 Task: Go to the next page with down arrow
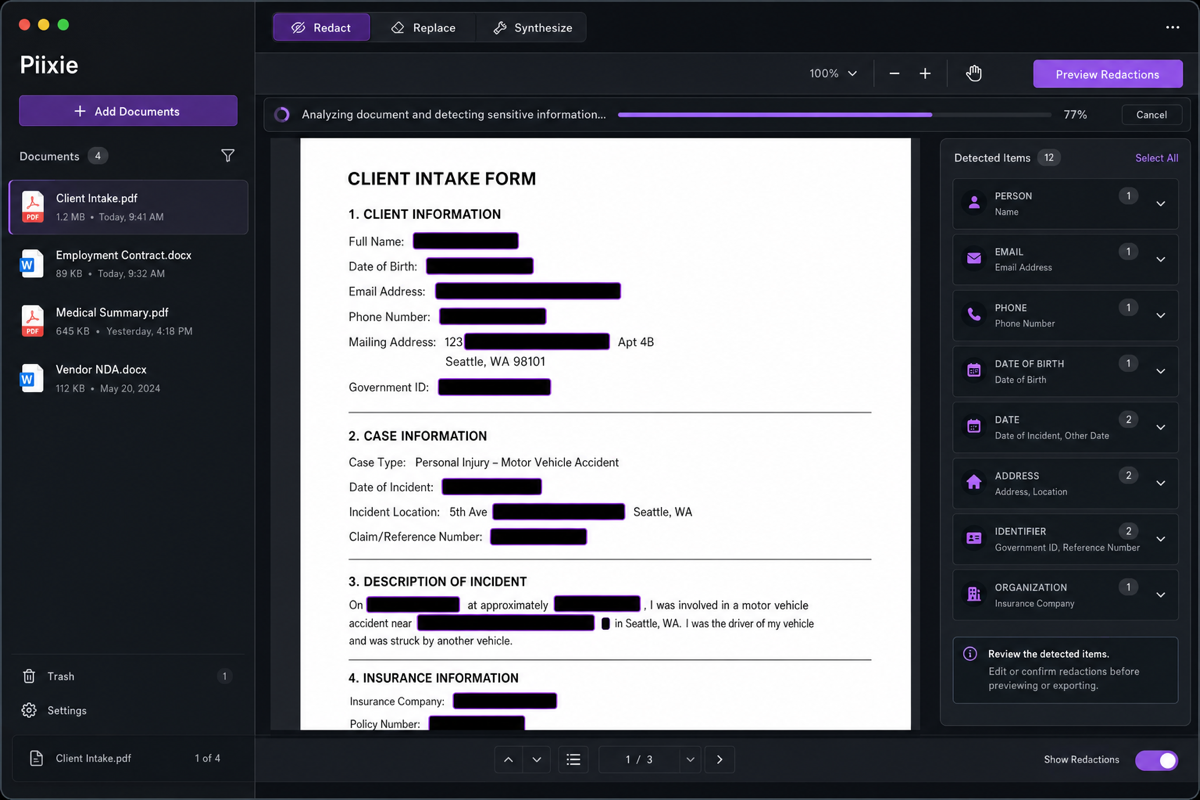click(x=537, y=760)
